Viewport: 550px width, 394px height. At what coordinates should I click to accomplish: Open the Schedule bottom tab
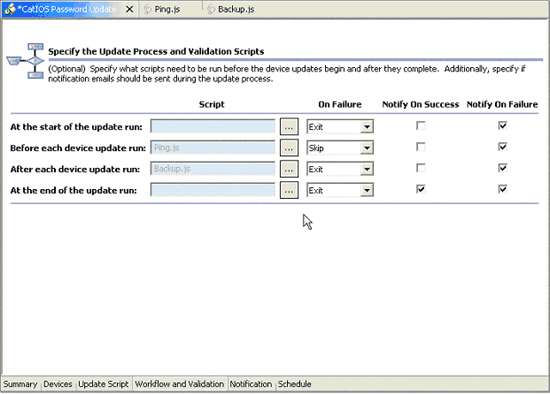294,384
